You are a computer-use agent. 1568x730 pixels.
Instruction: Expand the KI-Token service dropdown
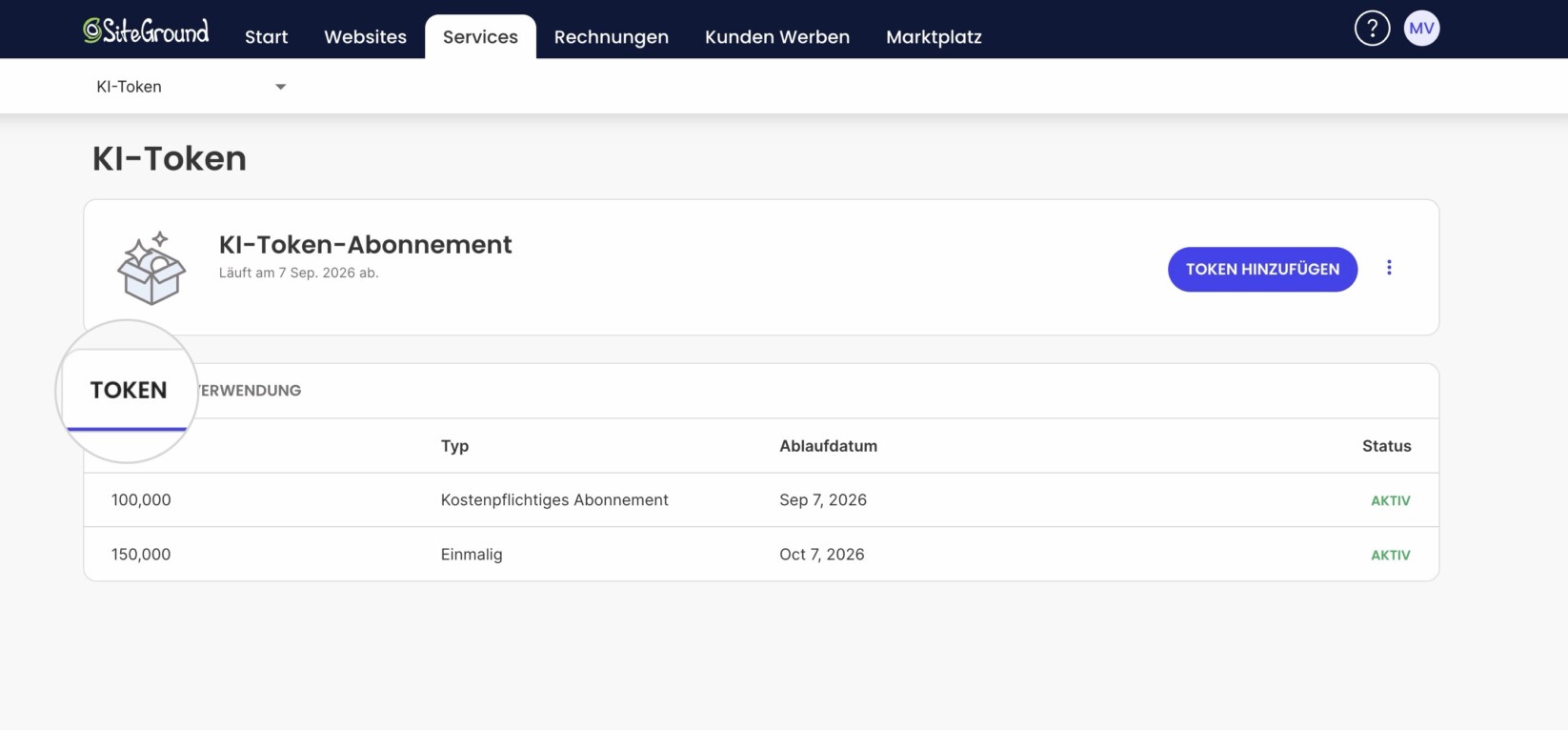(x=191, y=87)
